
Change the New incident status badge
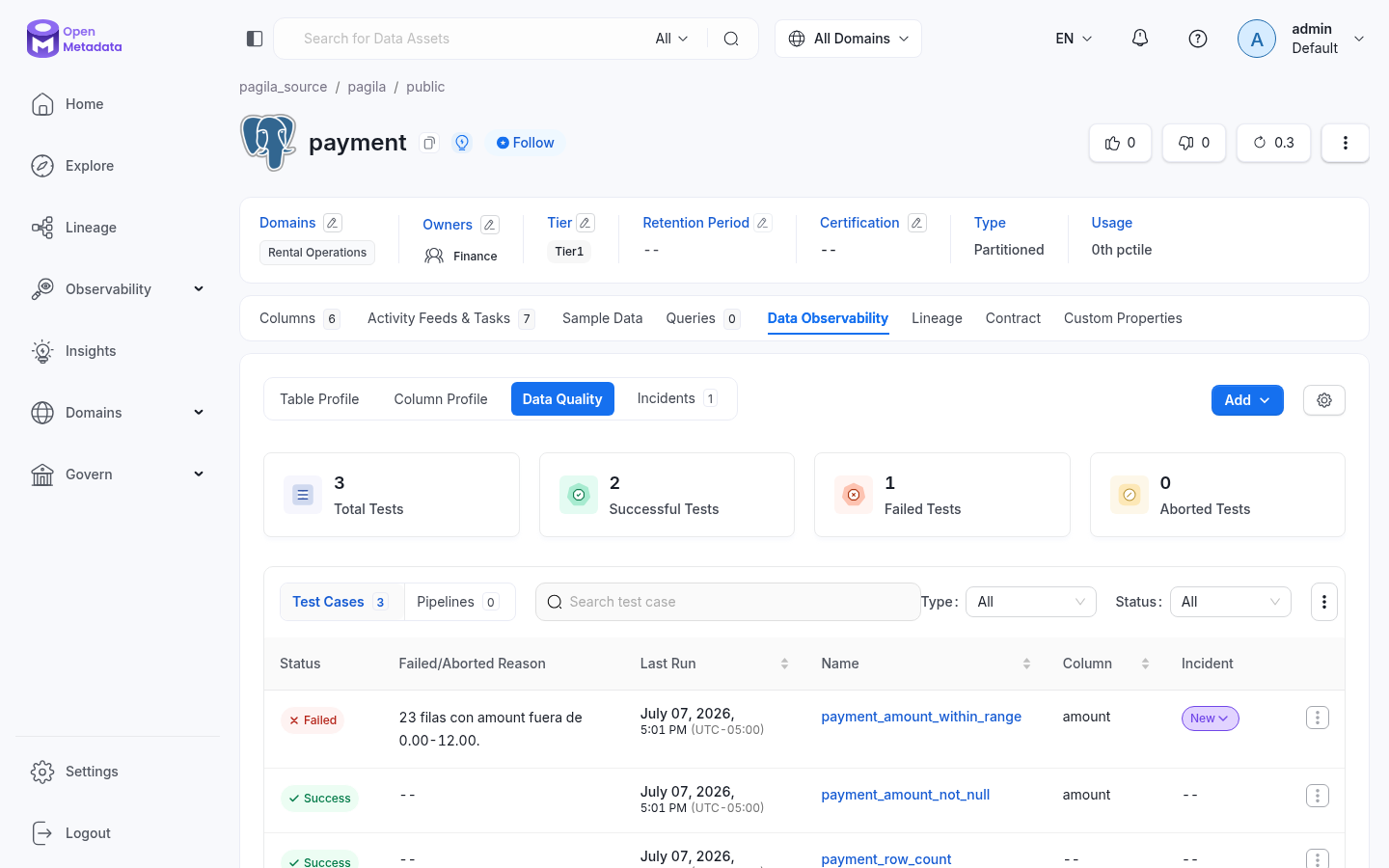[x=1210, y=719]
